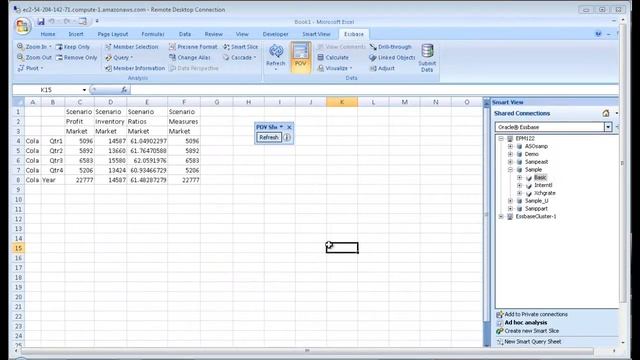Open the Data ribbon tab
Viewport: 640px width, 360px height.
click(x=185, y=34)
